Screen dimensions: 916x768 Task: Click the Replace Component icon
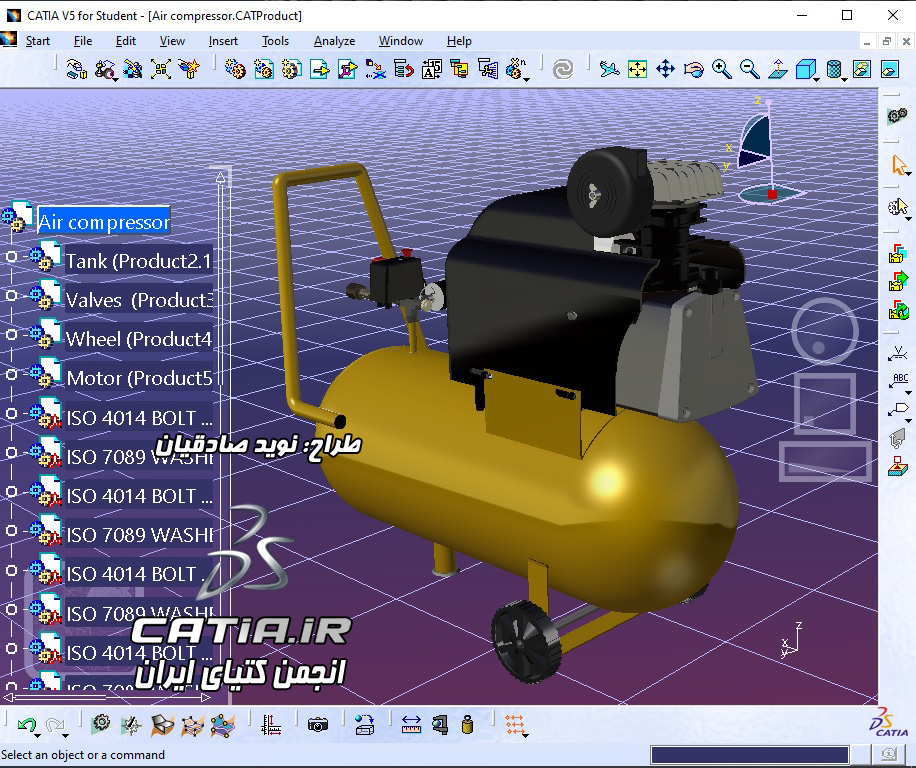click(x=375, y=69)
